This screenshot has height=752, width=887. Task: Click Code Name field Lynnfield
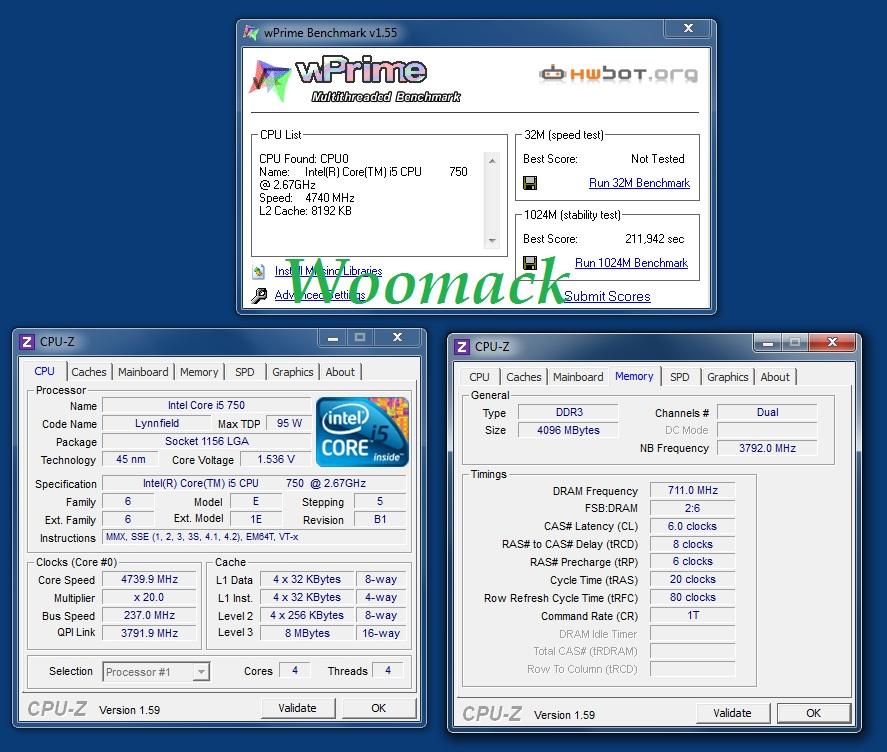pos(157,423)
